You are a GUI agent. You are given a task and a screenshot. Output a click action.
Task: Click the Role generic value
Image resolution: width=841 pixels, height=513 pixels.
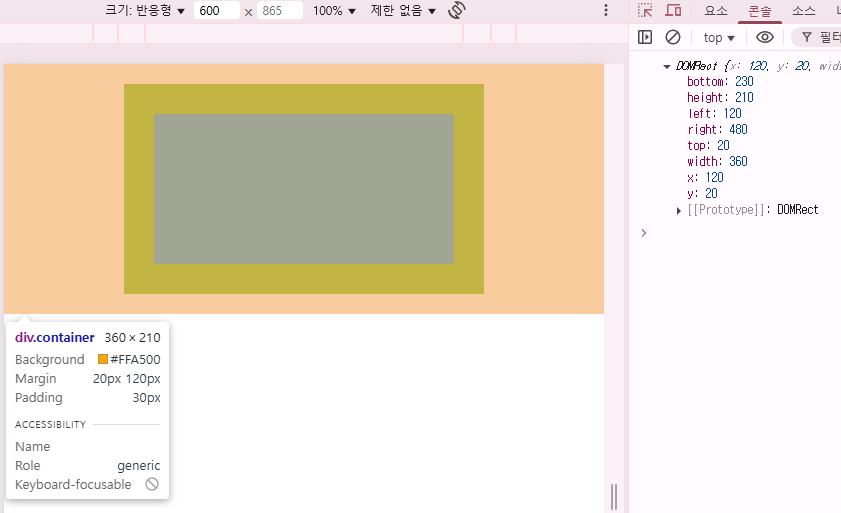point(138,466)
